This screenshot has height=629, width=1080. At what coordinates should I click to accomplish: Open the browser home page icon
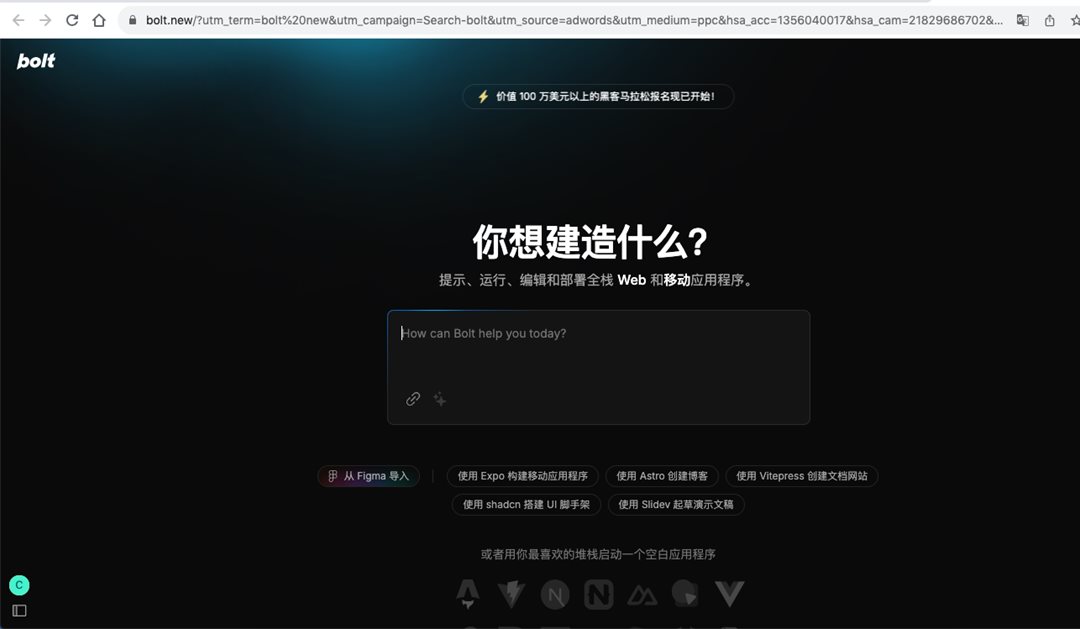99,20
